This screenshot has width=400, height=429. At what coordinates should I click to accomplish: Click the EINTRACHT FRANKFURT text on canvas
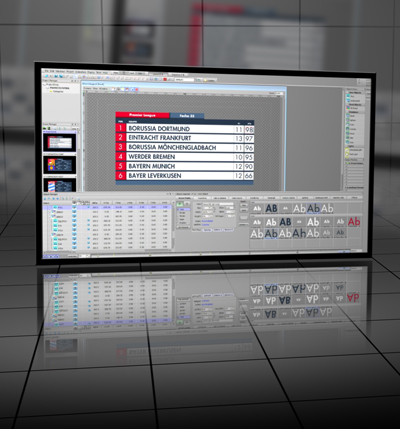(x=160, y=138)
